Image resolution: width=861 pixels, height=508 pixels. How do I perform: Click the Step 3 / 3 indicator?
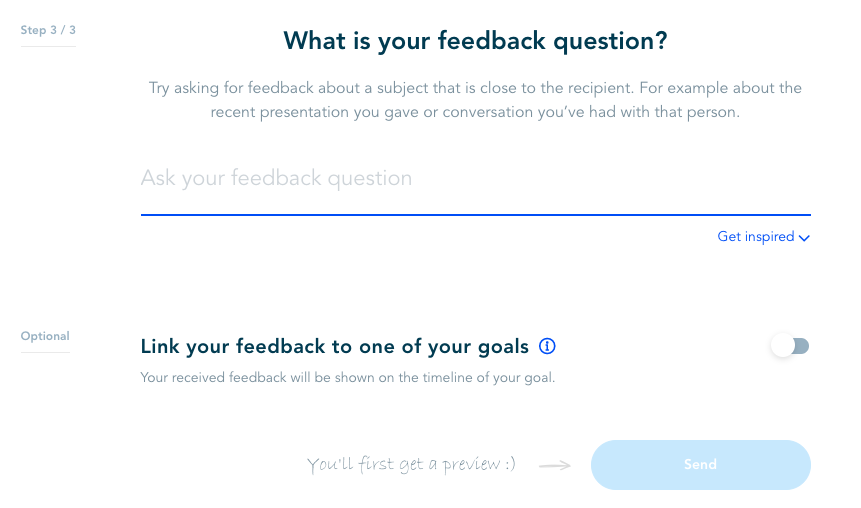48,30
